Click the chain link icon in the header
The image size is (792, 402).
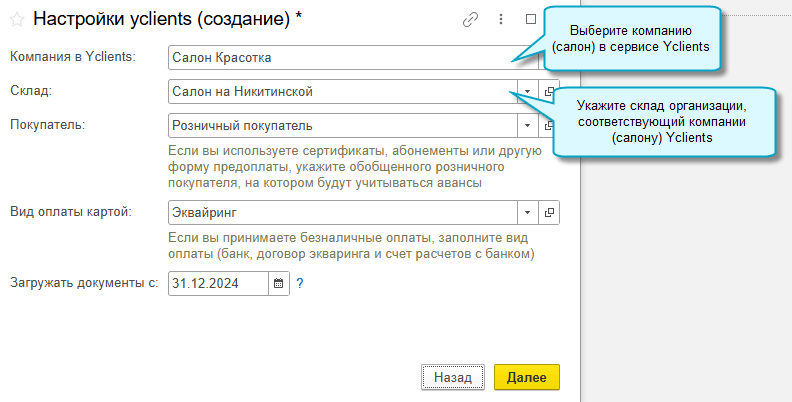pyautogui.click(x=470, y=19)
